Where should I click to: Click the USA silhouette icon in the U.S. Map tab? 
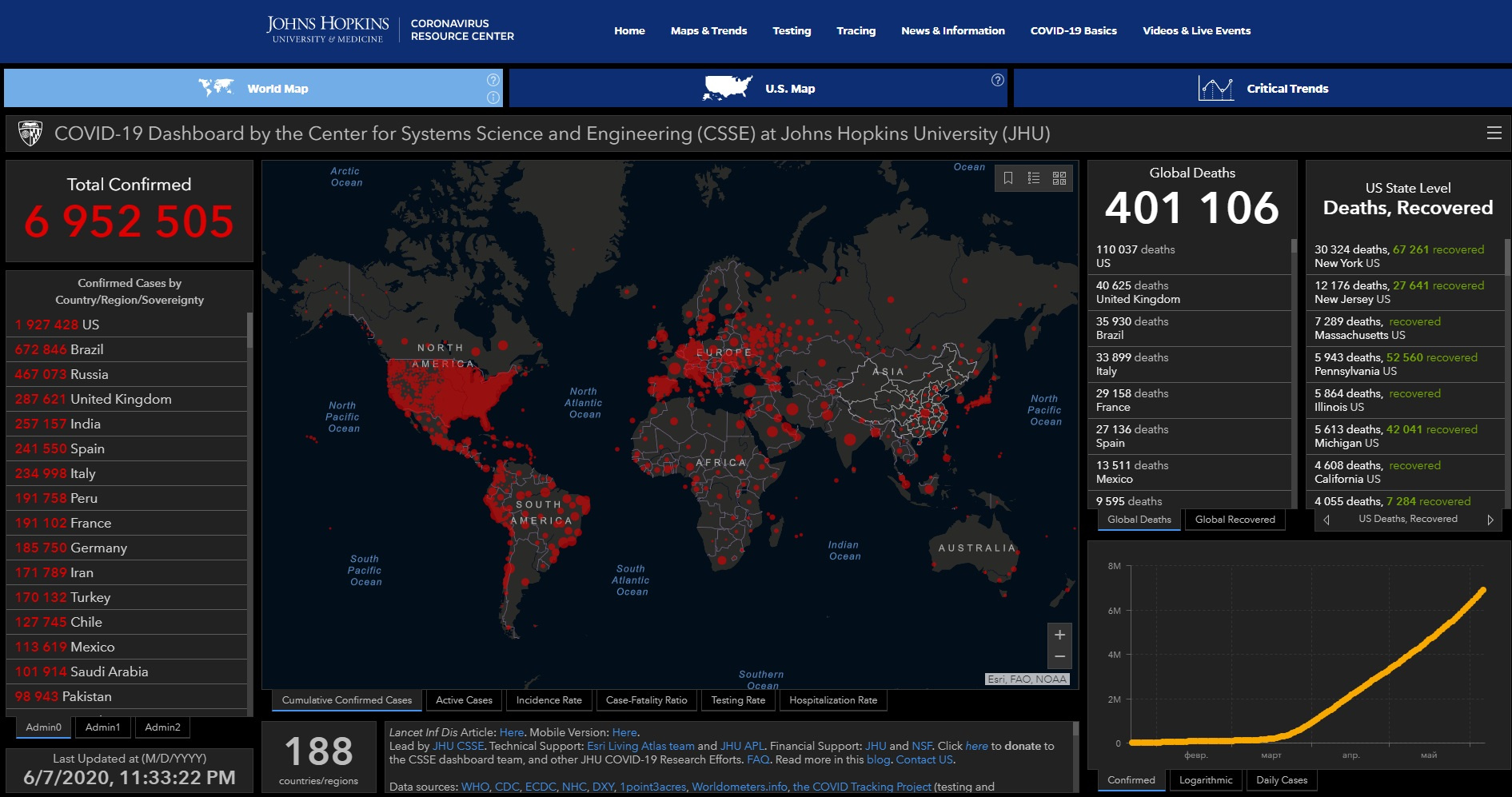pos(728,87)
